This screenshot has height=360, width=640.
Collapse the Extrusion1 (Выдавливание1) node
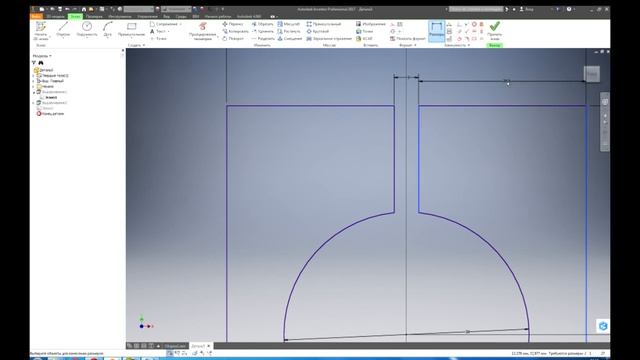pyautogui.click(x=33, y=92)
